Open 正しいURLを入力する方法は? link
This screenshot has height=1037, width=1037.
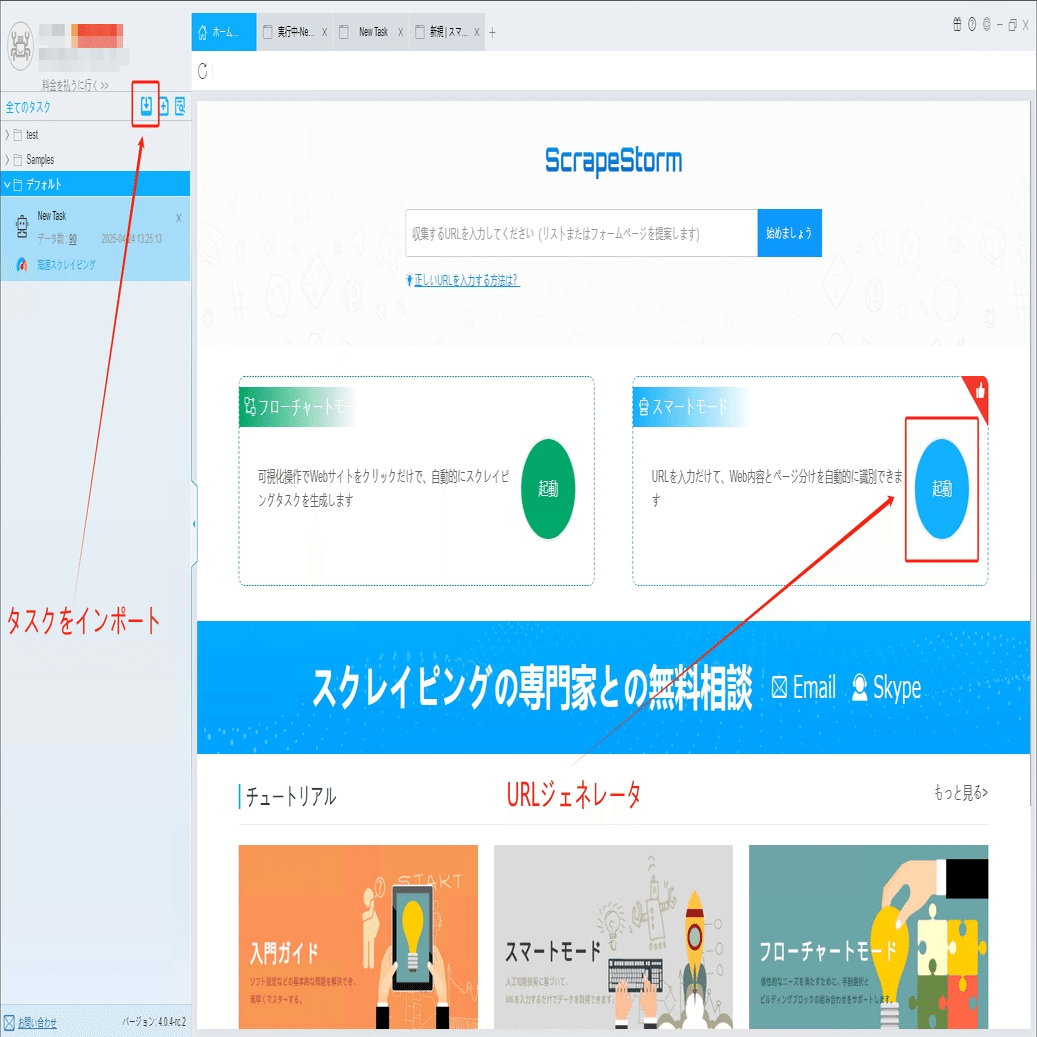point(466,280)
